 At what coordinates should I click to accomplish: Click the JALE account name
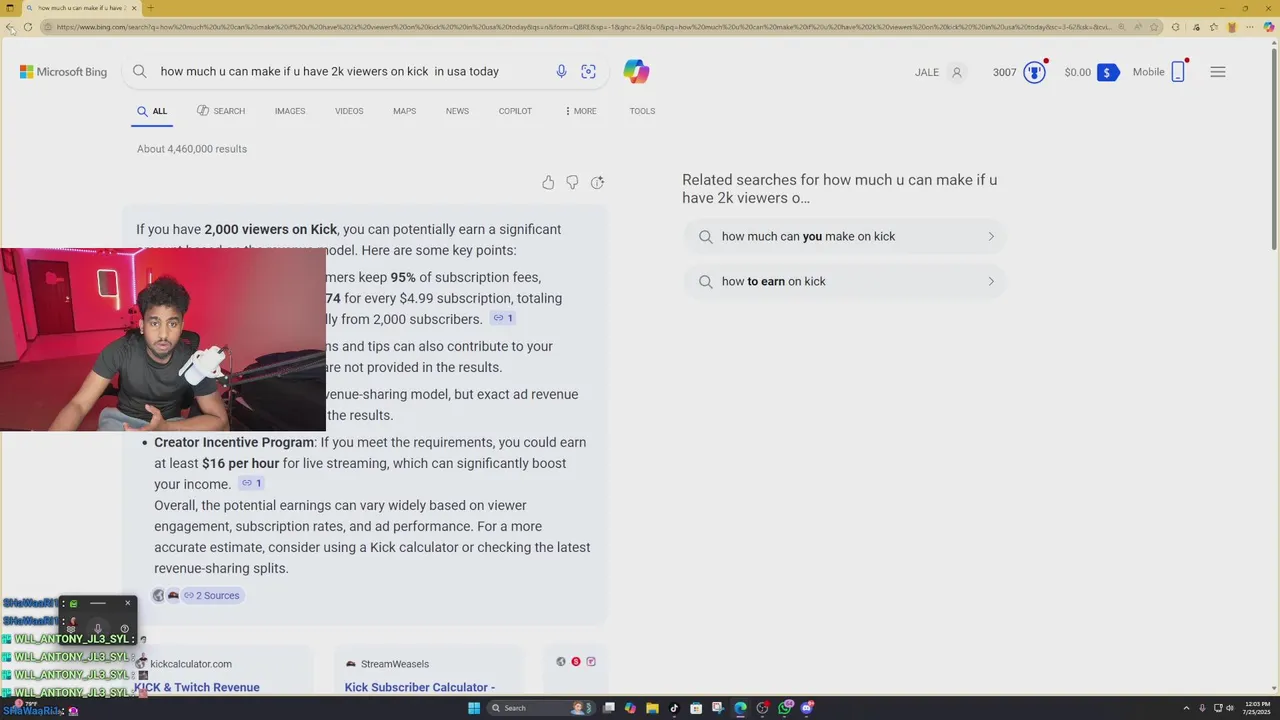pos(927,72)
